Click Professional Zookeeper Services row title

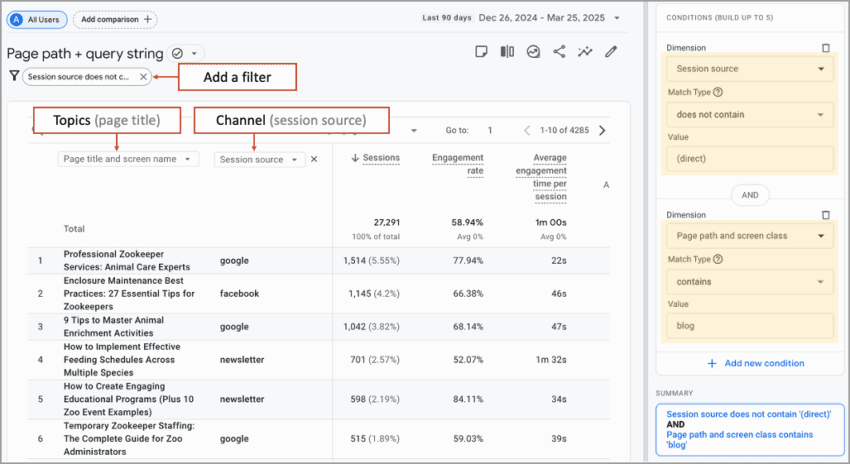(x=127, y=260)
